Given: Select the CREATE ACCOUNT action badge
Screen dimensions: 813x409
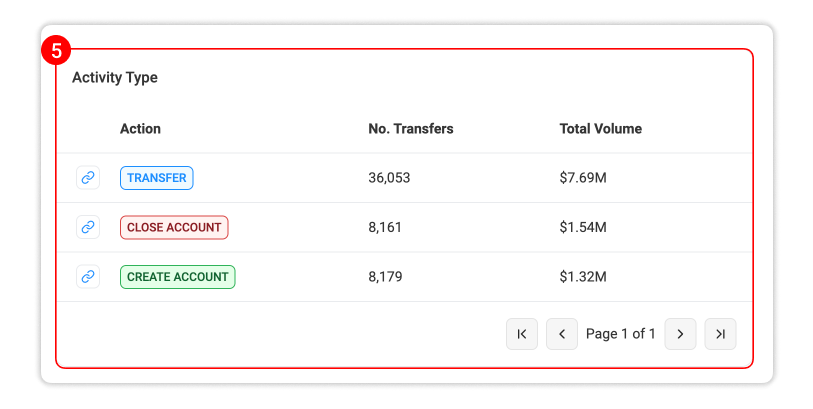Looking at the screenshot, I should [178, 277].
